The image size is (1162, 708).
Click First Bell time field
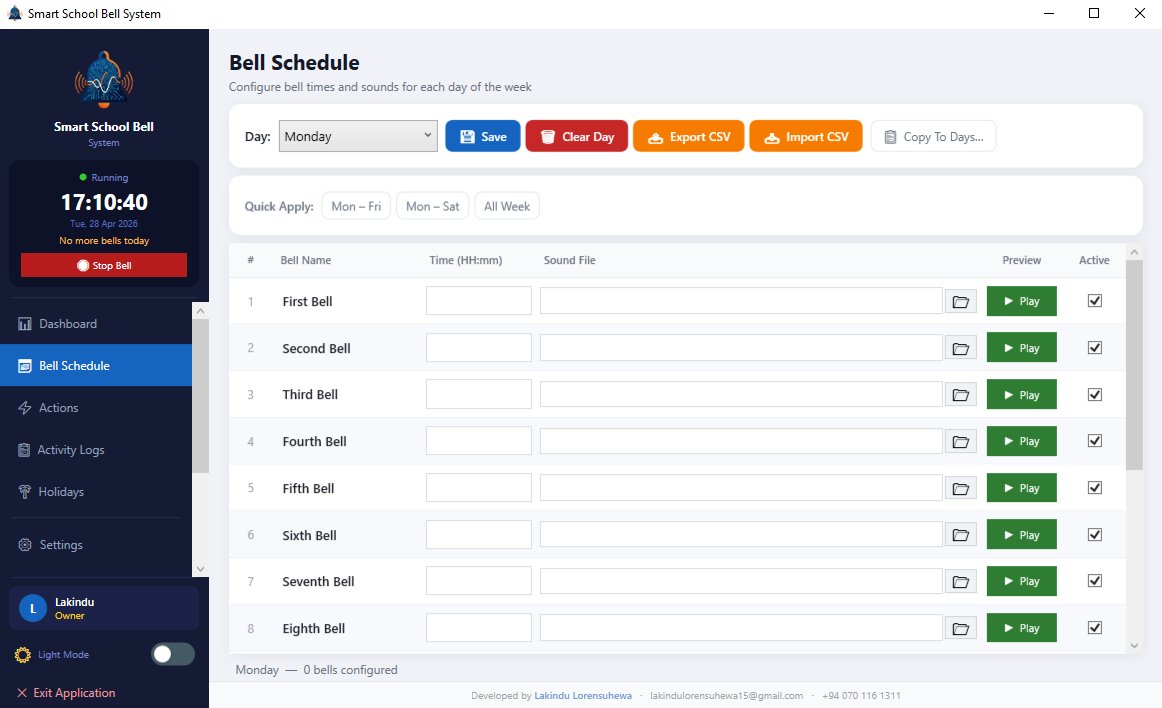point(479,301)
